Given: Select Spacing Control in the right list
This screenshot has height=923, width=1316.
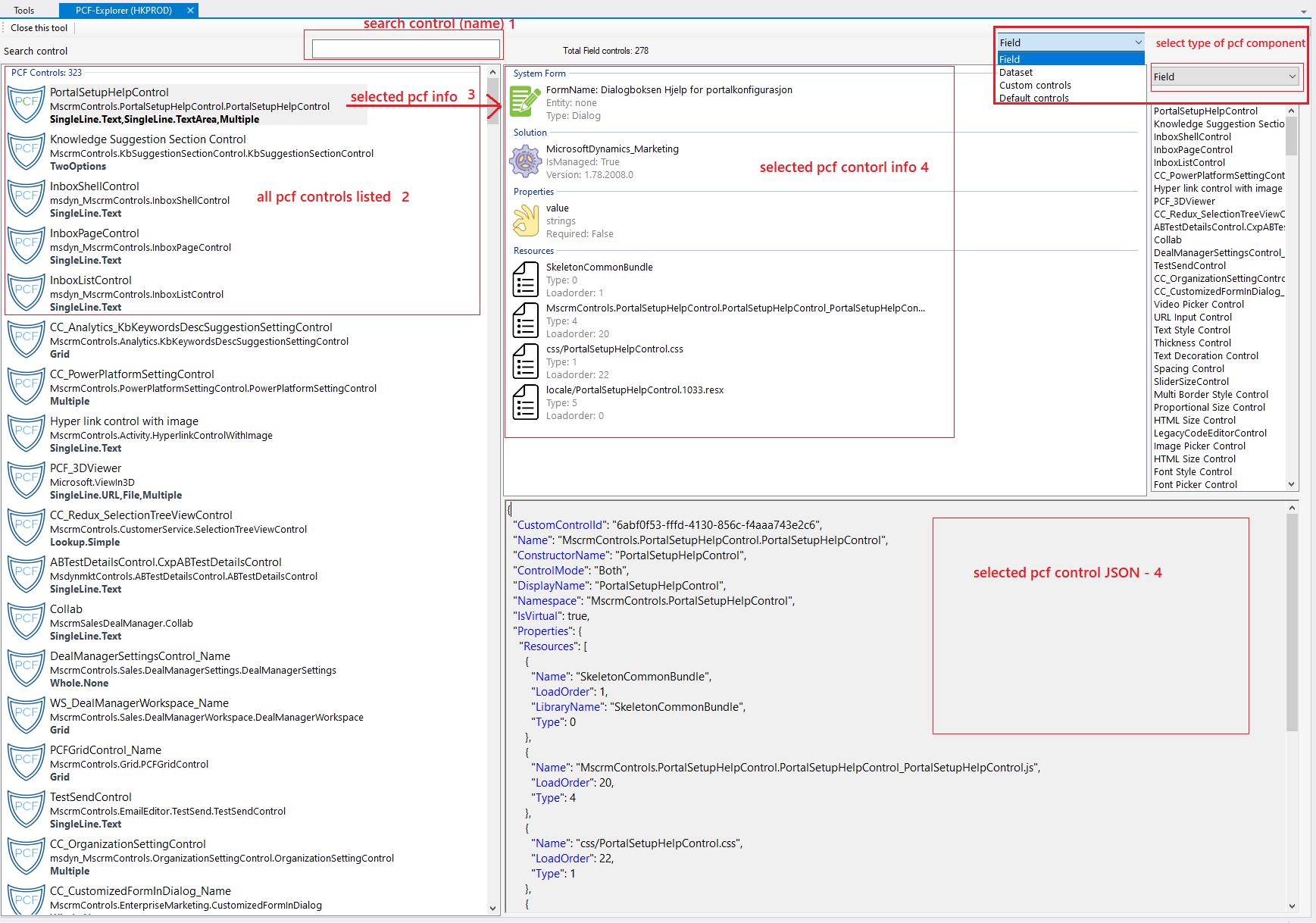Looking at the screenshot, I should click(x=1189, y=368).
